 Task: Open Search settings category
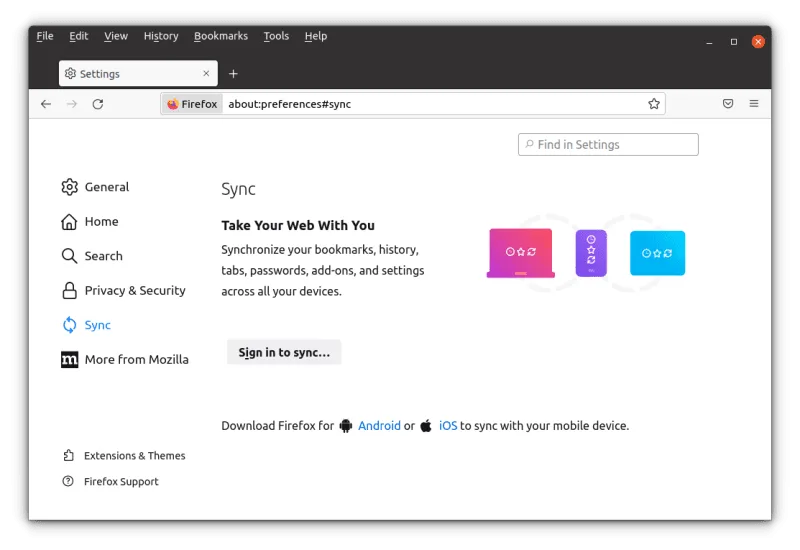pos(103,256)
